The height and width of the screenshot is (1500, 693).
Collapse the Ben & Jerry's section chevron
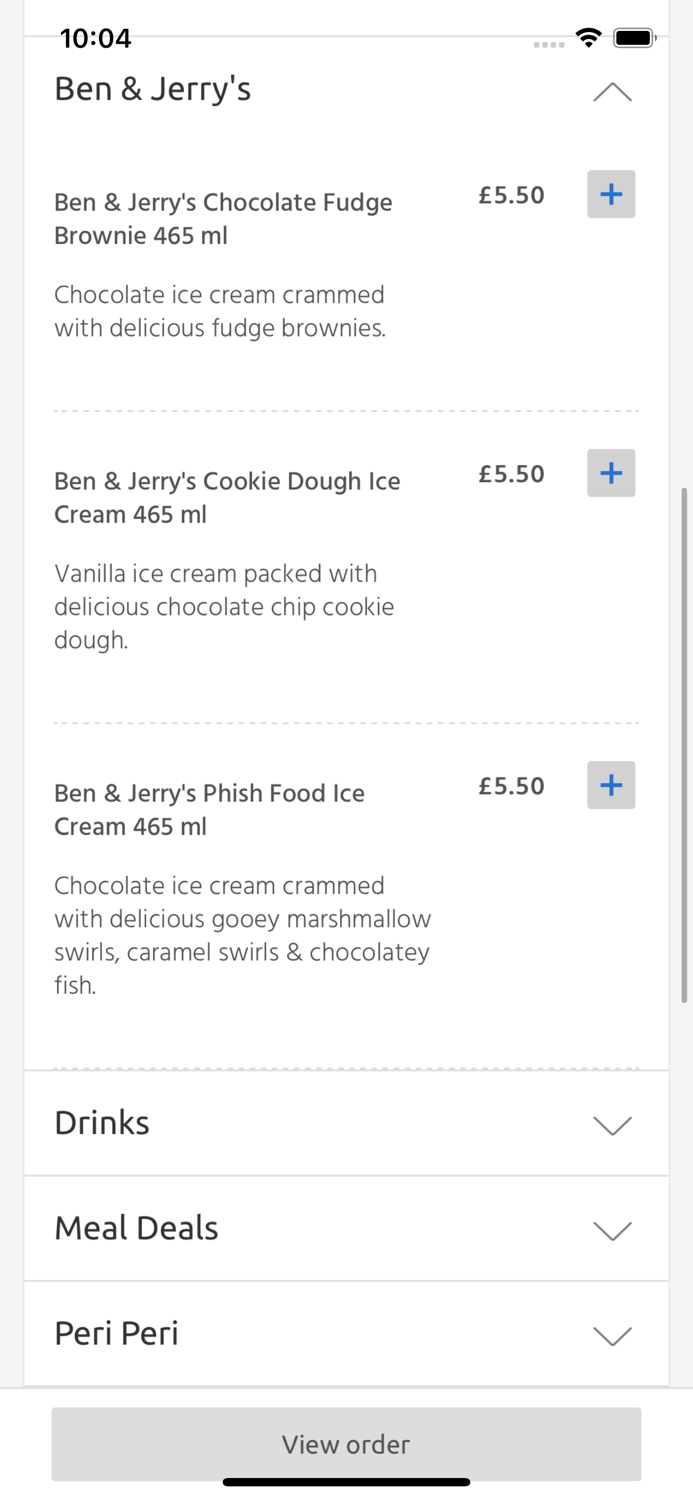coord(612,93)
